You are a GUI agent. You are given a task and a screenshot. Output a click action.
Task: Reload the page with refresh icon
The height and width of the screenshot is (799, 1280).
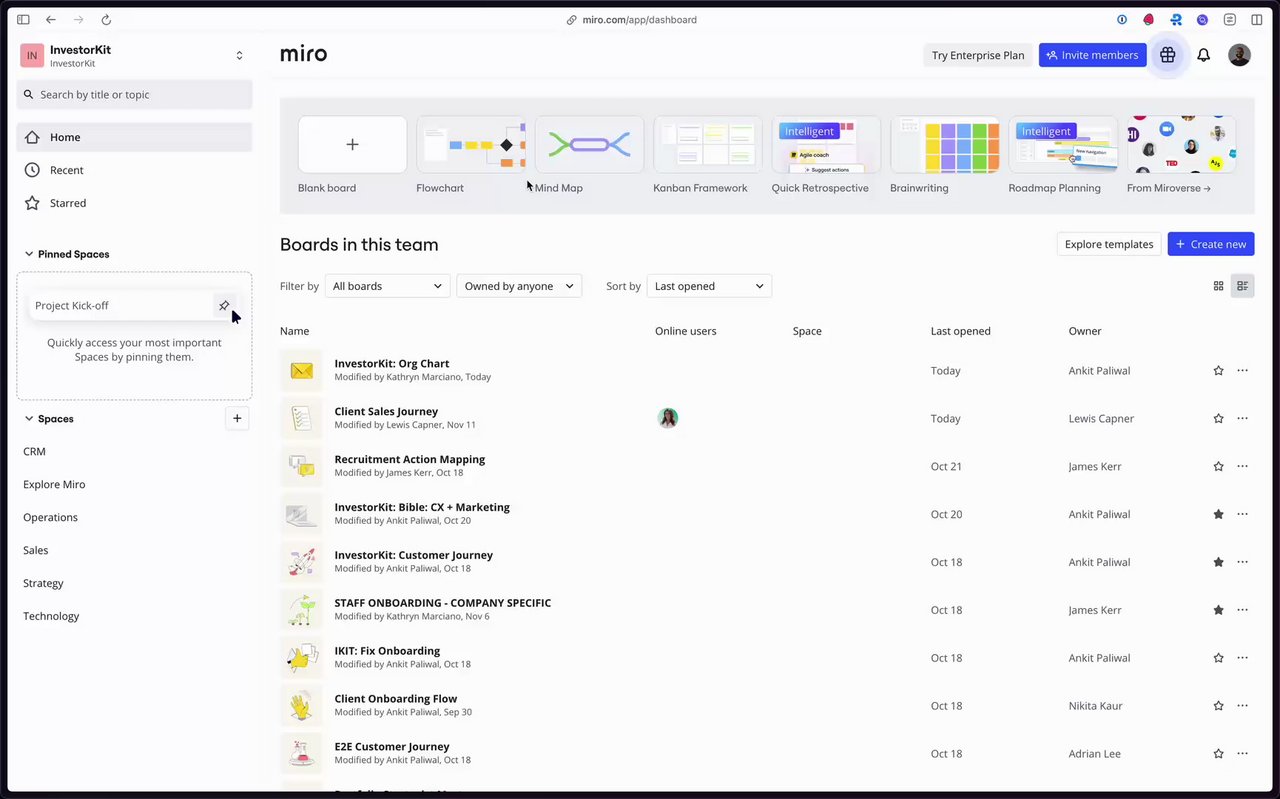[106, 19]
